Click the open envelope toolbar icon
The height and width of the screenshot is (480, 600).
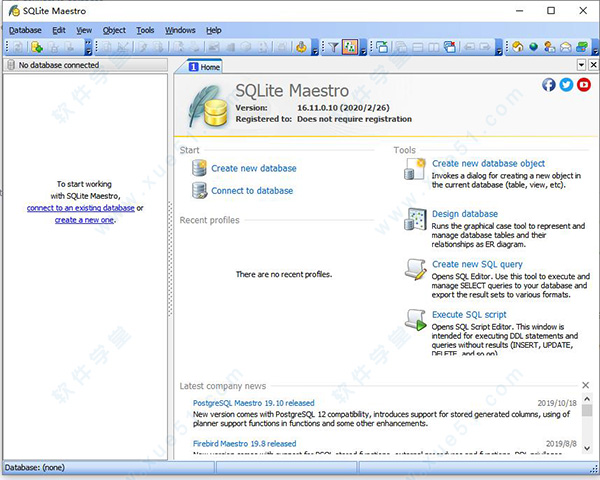566,47
